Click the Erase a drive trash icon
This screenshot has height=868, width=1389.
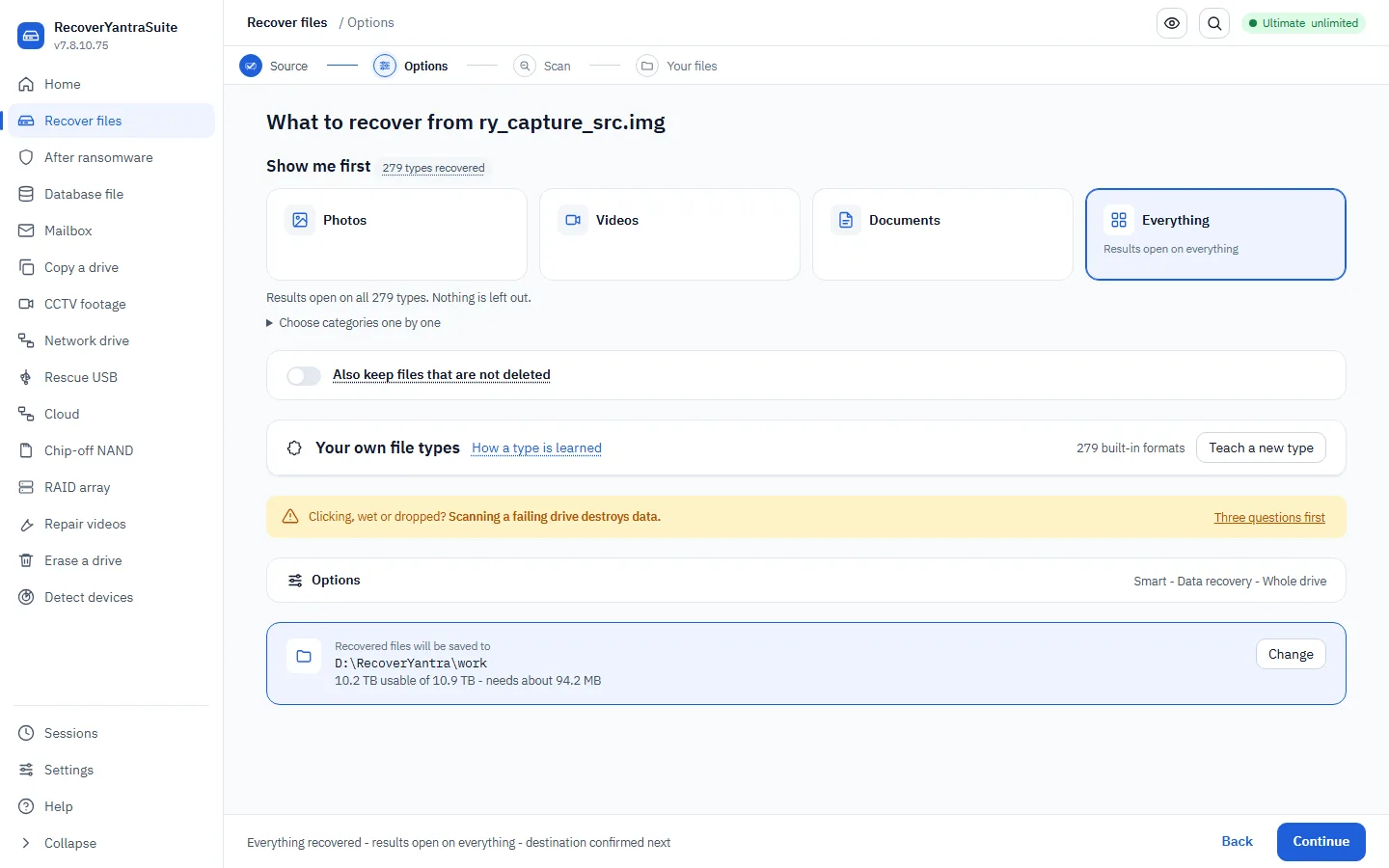coord(26,560)
